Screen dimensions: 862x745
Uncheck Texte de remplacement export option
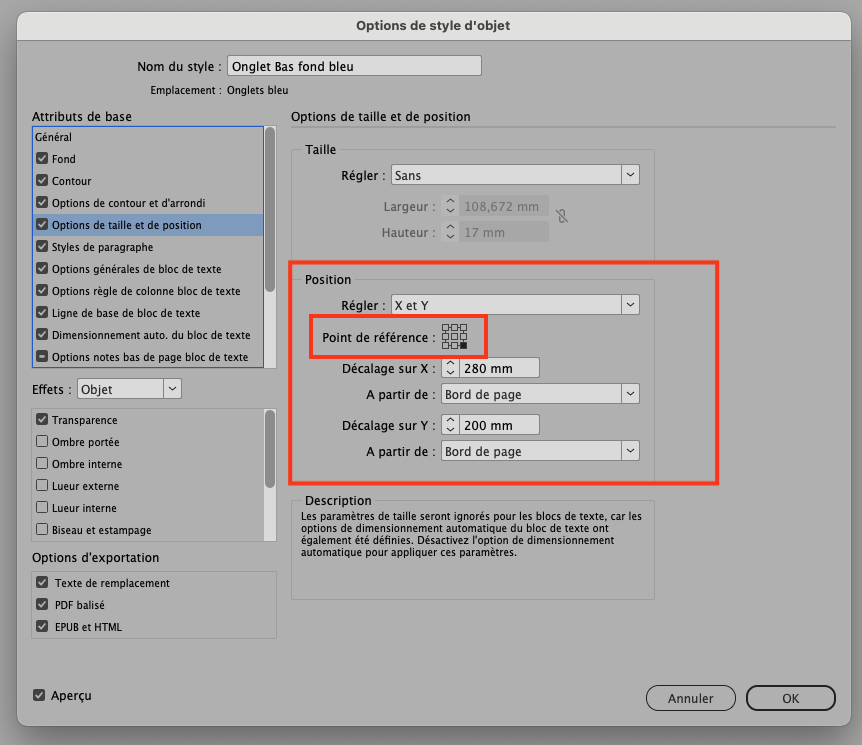[x=42, y=582]
